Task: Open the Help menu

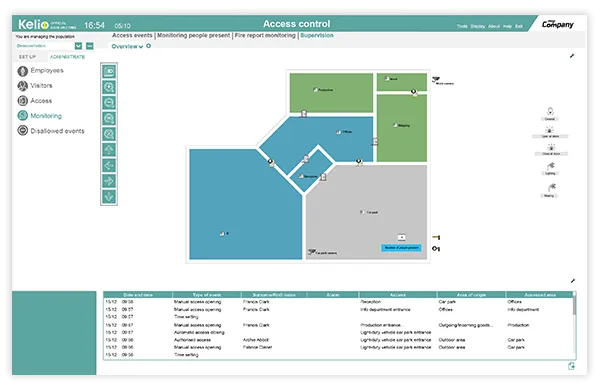Action: (x=507, y=26)
